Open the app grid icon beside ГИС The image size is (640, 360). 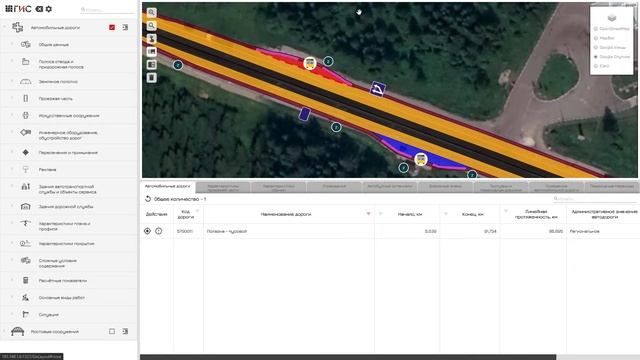click(x=9, y=9)
